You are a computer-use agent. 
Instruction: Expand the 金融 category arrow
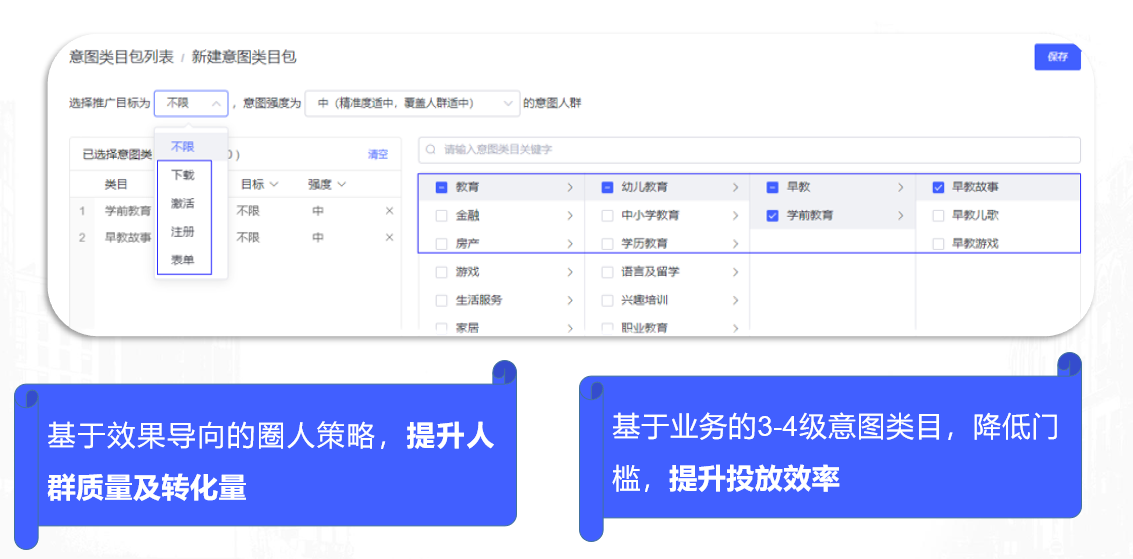pyautogui.click(x=570, y=215)
